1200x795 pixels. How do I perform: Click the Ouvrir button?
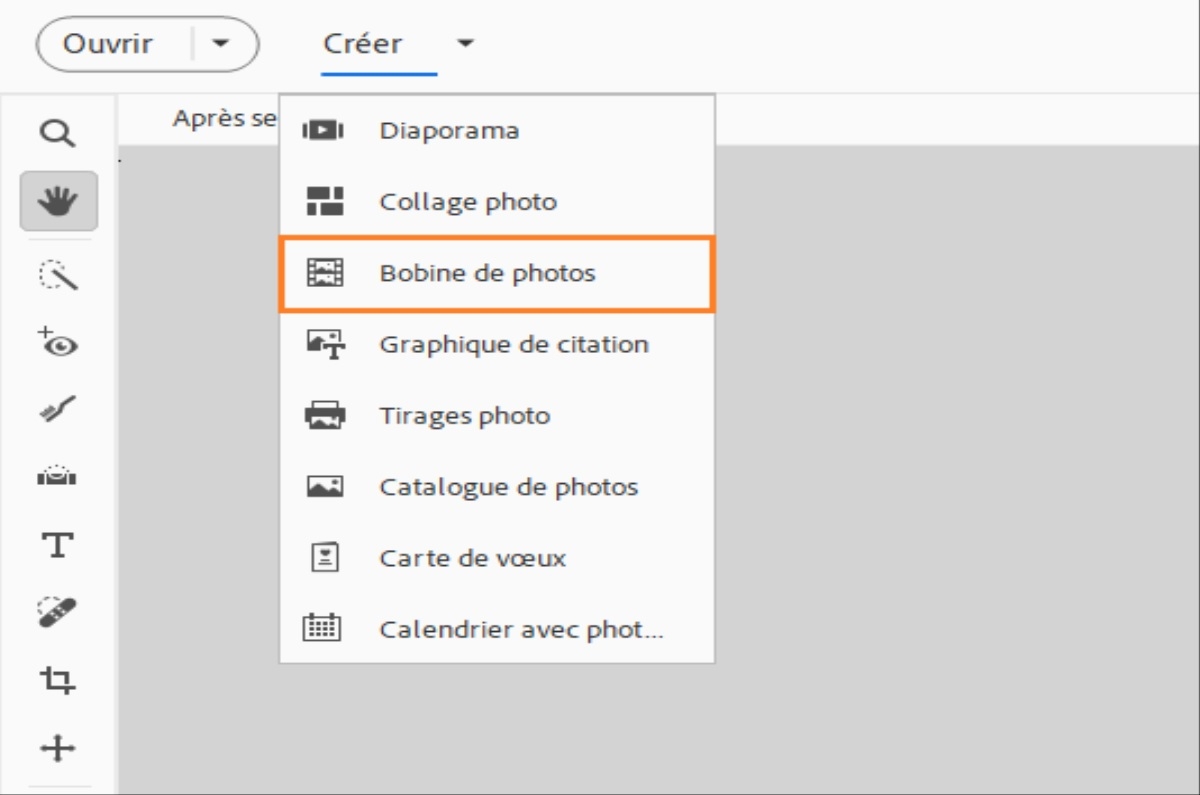click(x=108, y=44)
